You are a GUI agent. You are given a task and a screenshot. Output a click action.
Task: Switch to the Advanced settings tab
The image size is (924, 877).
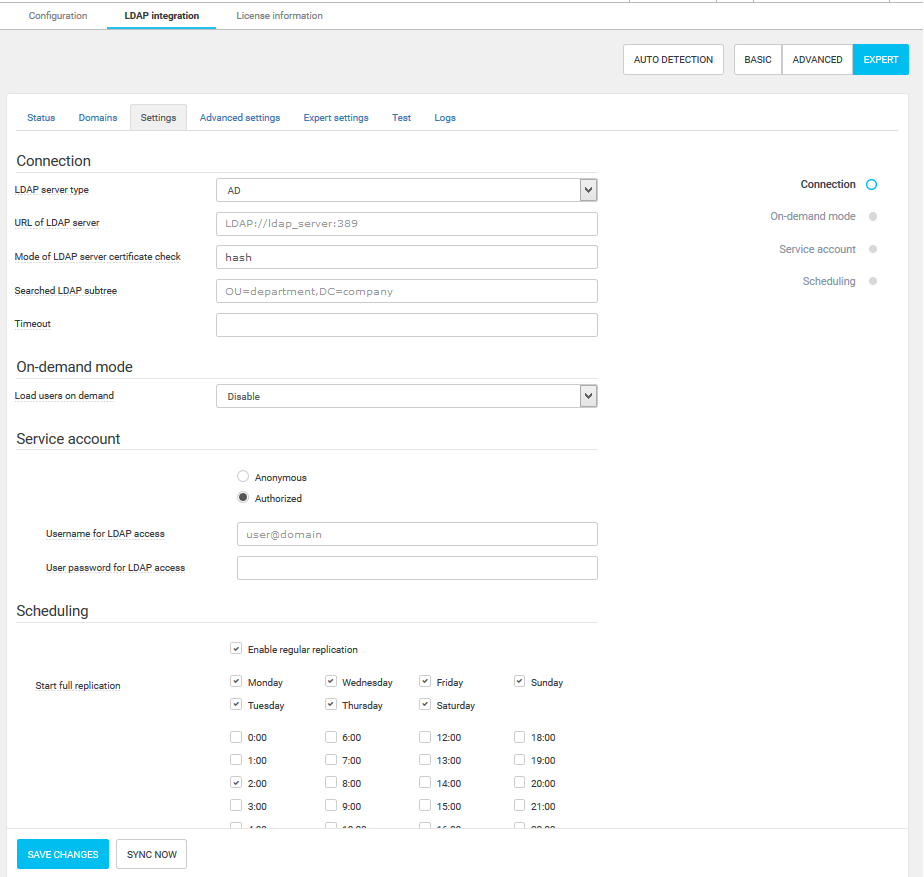(x=240, y=118)
